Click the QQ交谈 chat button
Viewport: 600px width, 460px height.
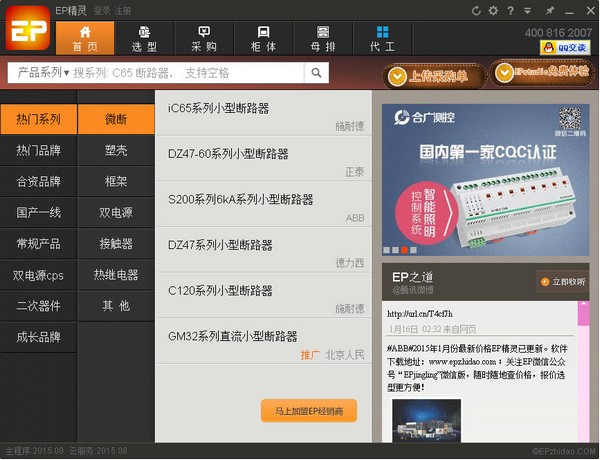[564, 47]
